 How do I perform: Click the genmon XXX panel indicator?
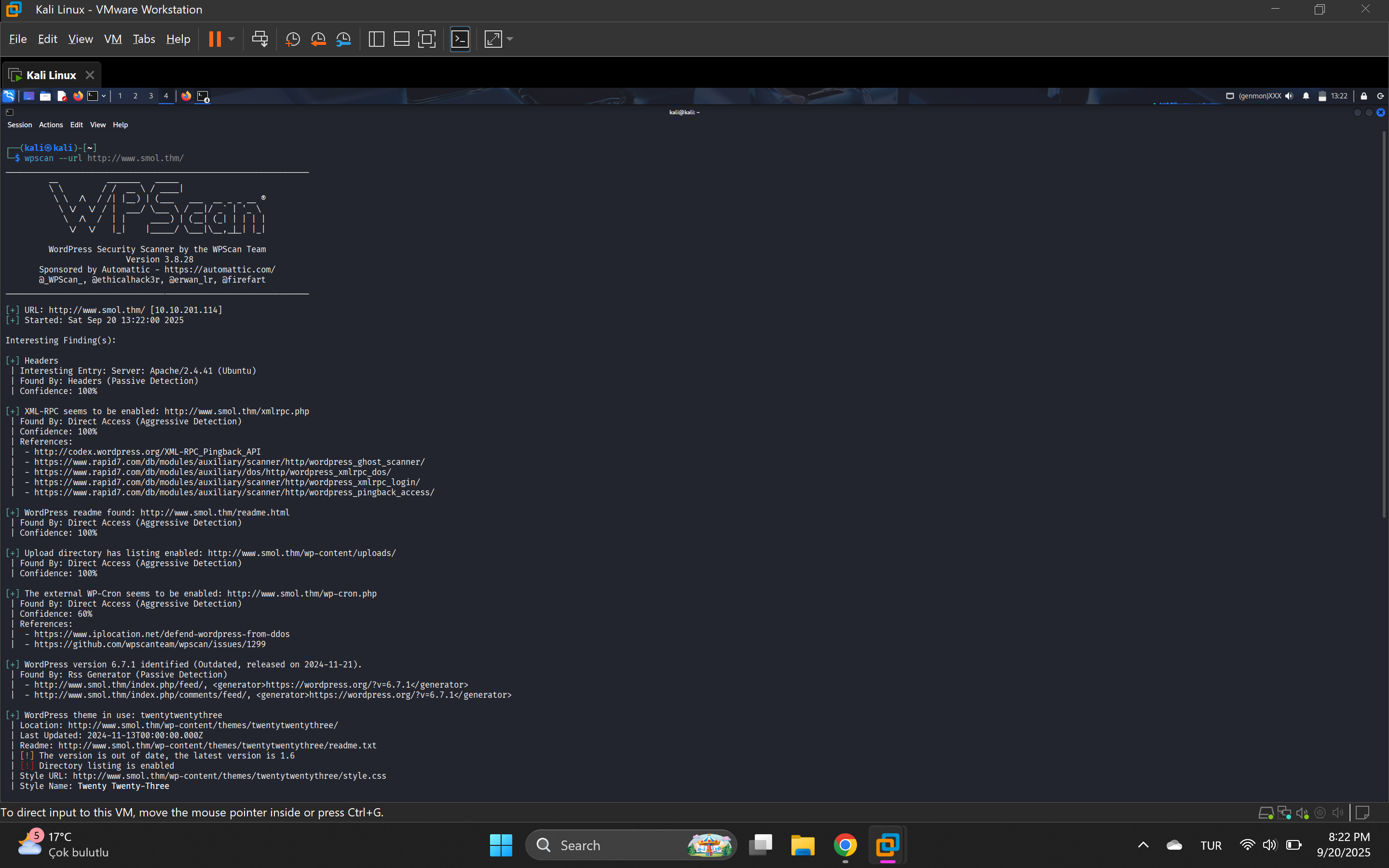(1260, 96)
